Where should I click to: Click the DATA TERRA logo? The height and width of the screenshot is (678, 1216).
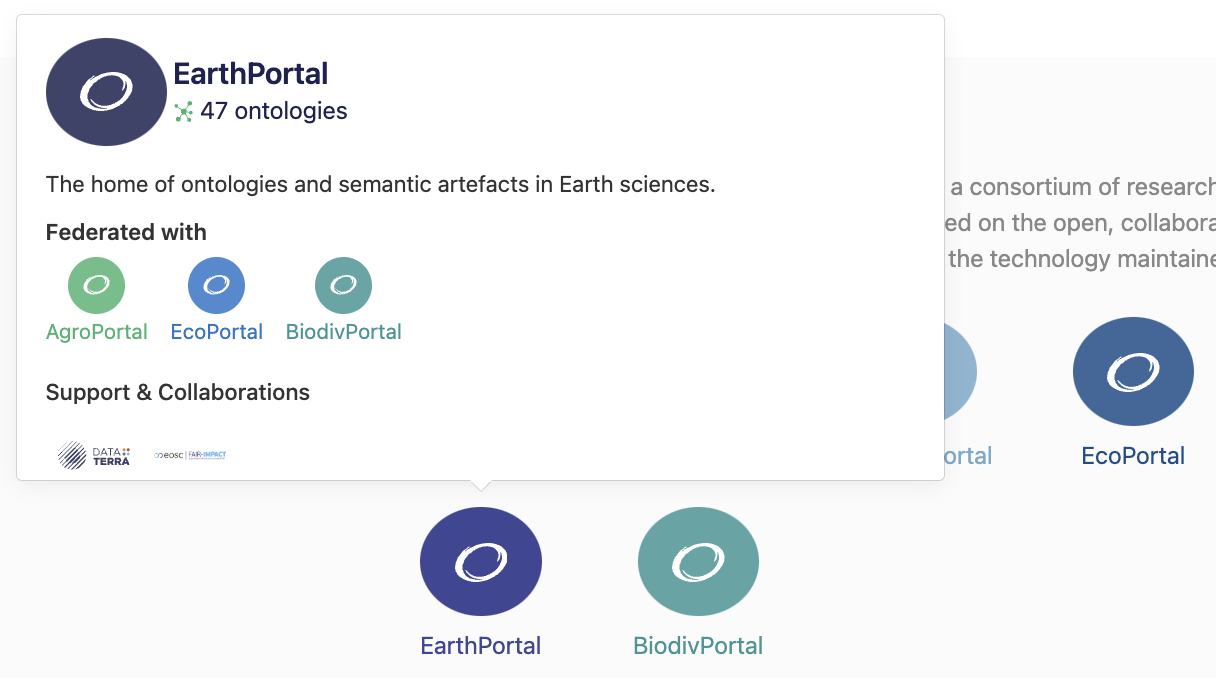coord(94,455)
